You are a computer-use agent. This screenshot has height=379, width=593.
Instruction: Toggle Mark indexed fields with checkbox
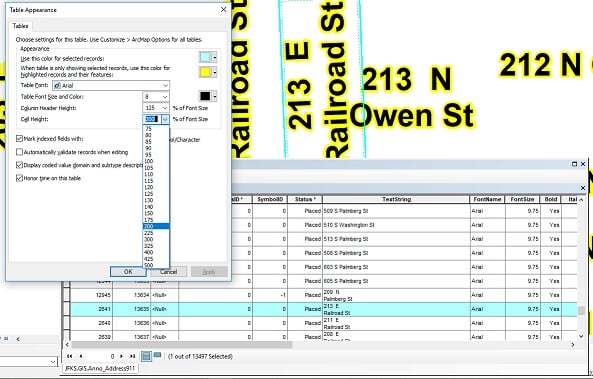click(x=19, y=139)
